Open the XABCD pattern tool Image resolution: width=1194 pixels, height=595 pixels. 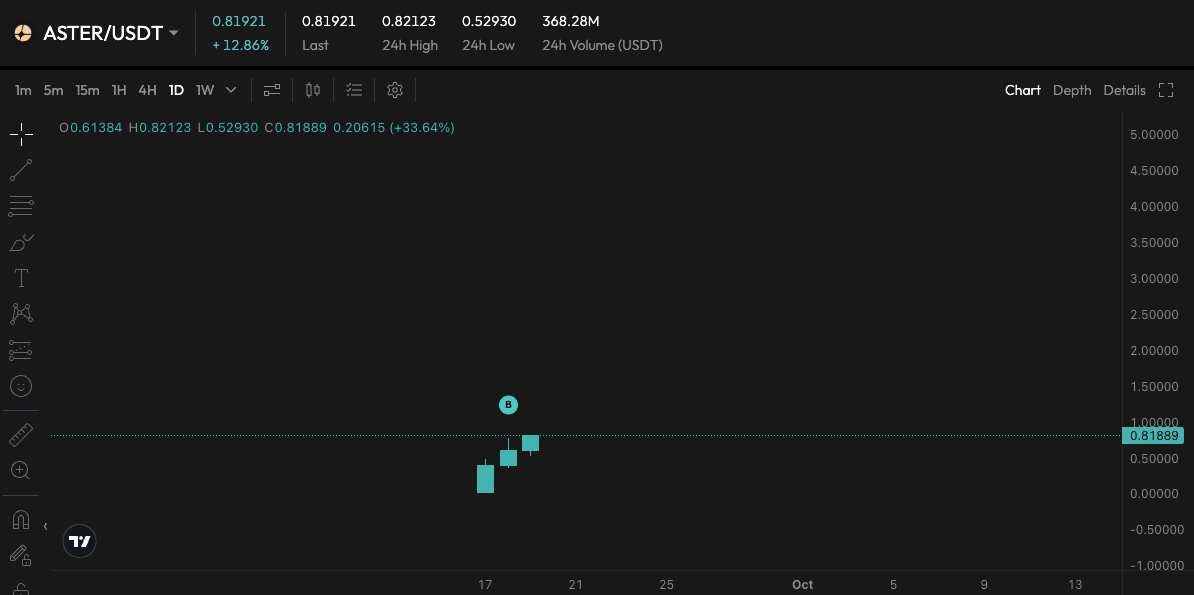pos(21,314)
